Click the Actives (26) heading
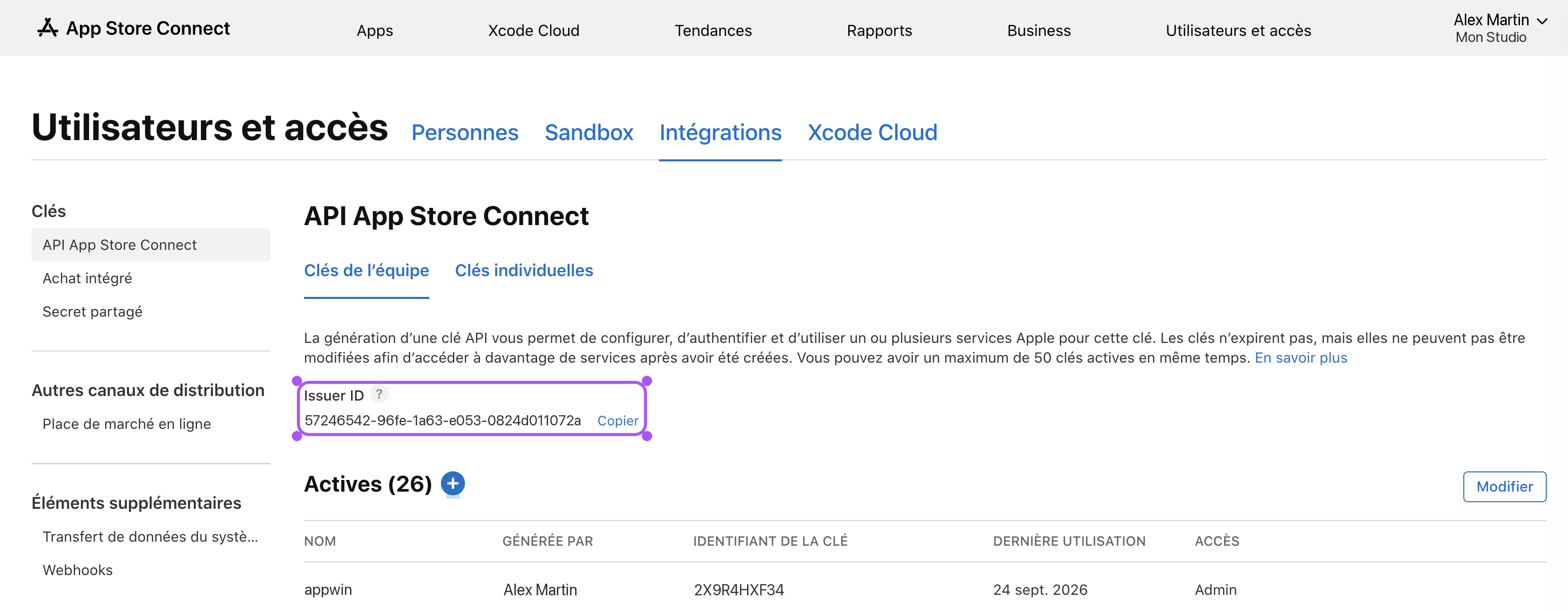This screenshot has width=1568, height=612. click(x=368, y=485)
